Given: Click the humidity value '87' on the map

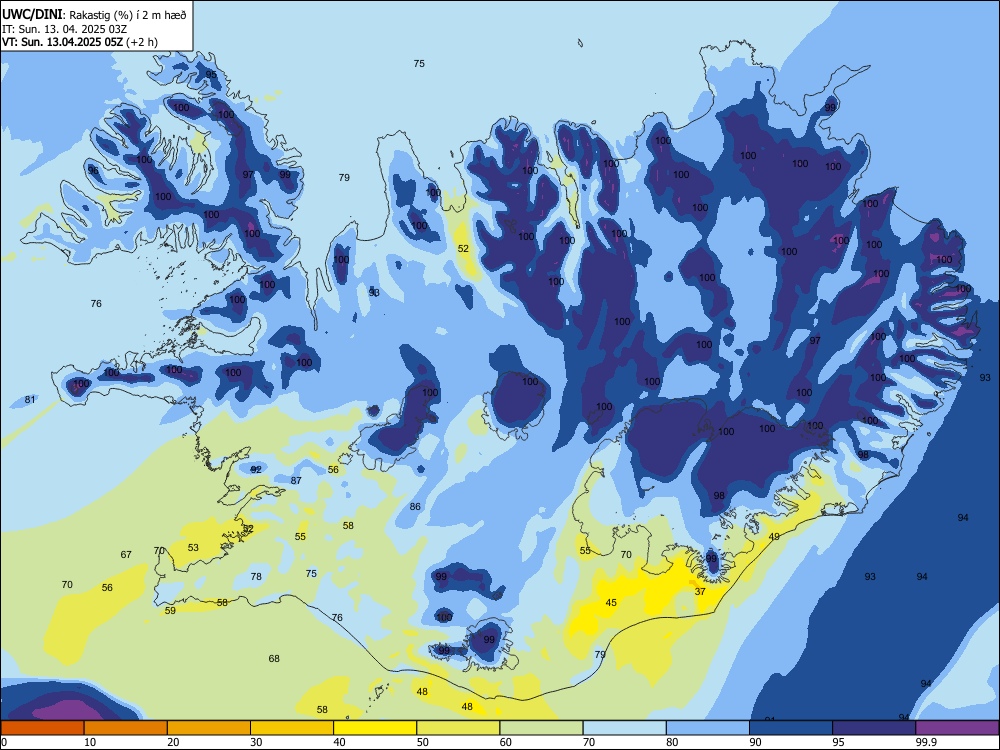Looking at the screenshot, I should pyautogui.click(x=296, y=480).
